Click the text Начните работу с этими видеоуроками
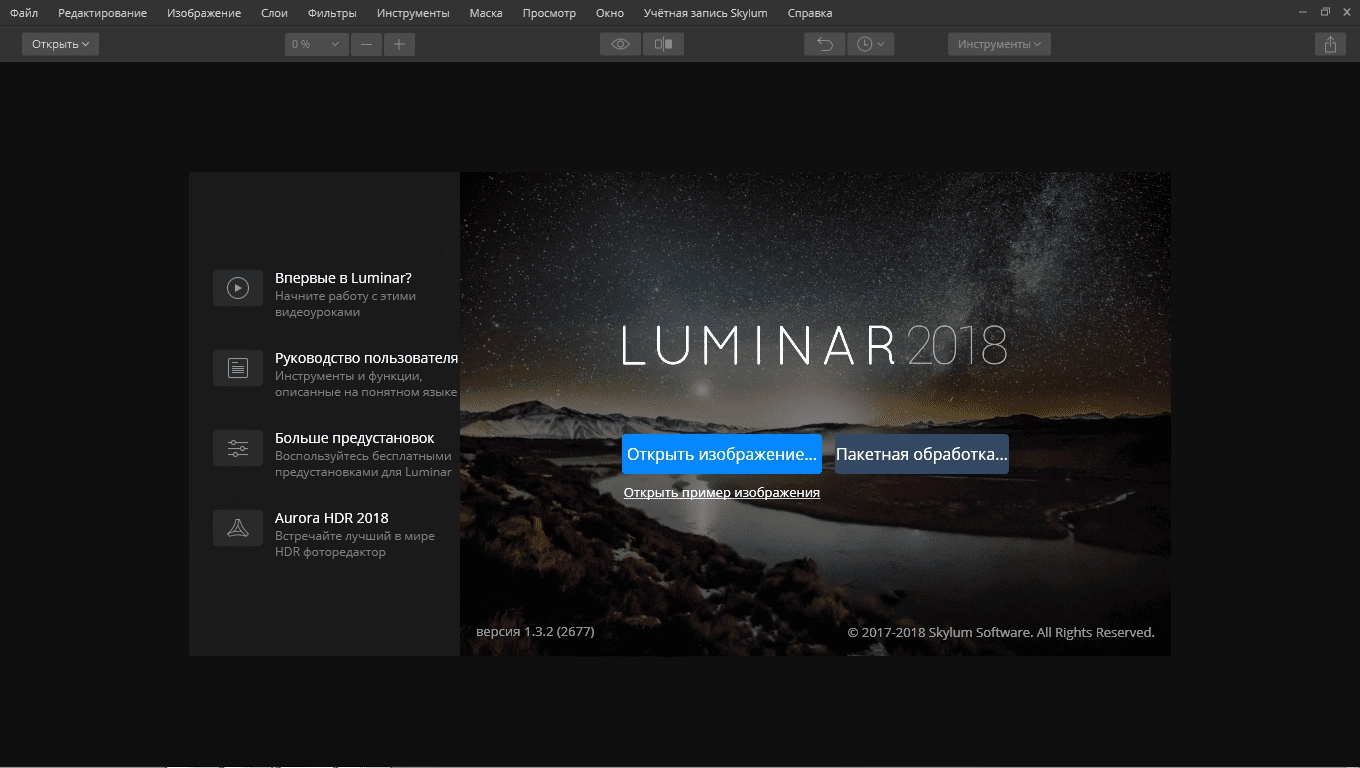Image resolution: width=1360 pixels, height=768 pixels. (x=346, y=304)
